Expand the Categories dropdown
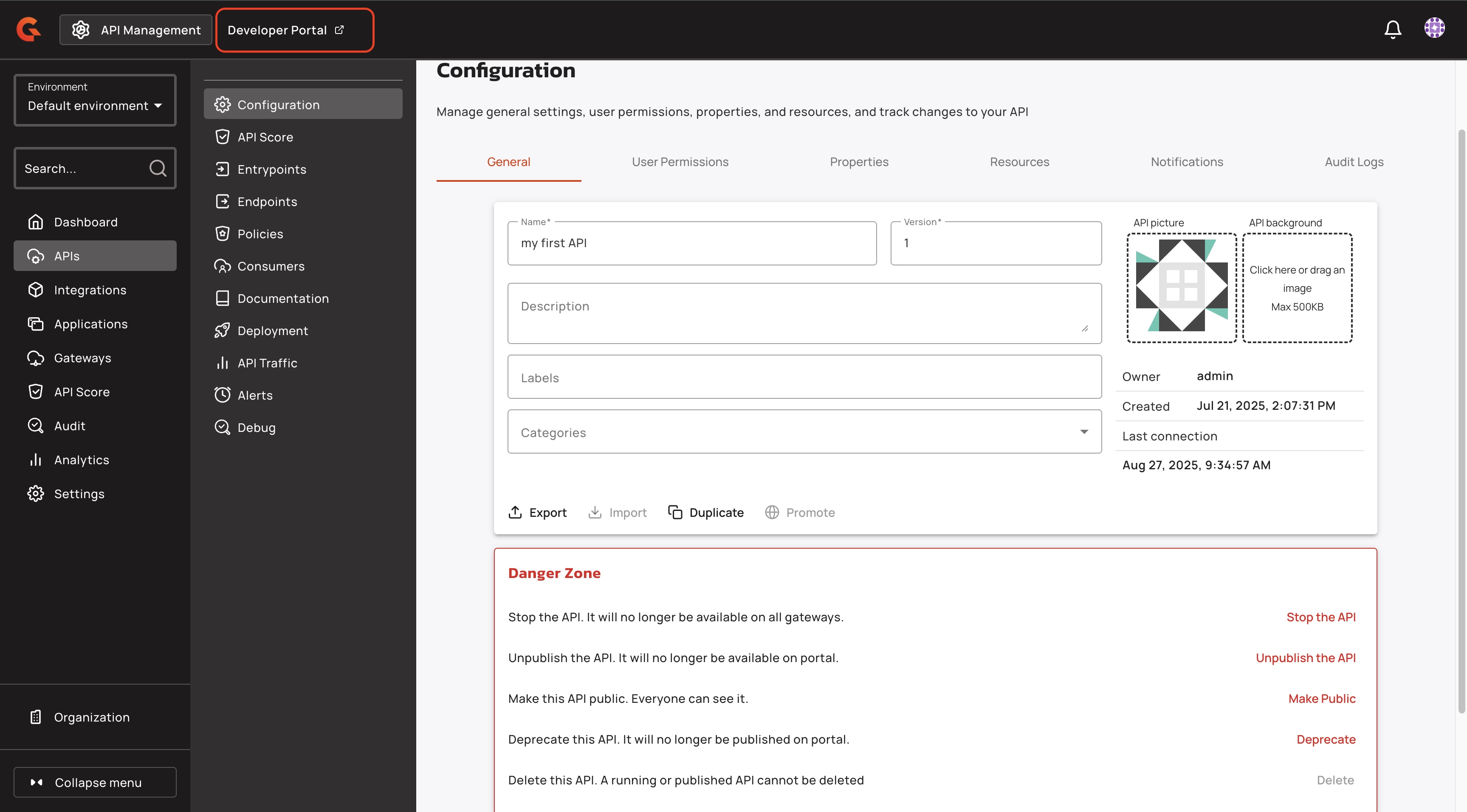This screenshot has height=812, width=1467. 804,432
